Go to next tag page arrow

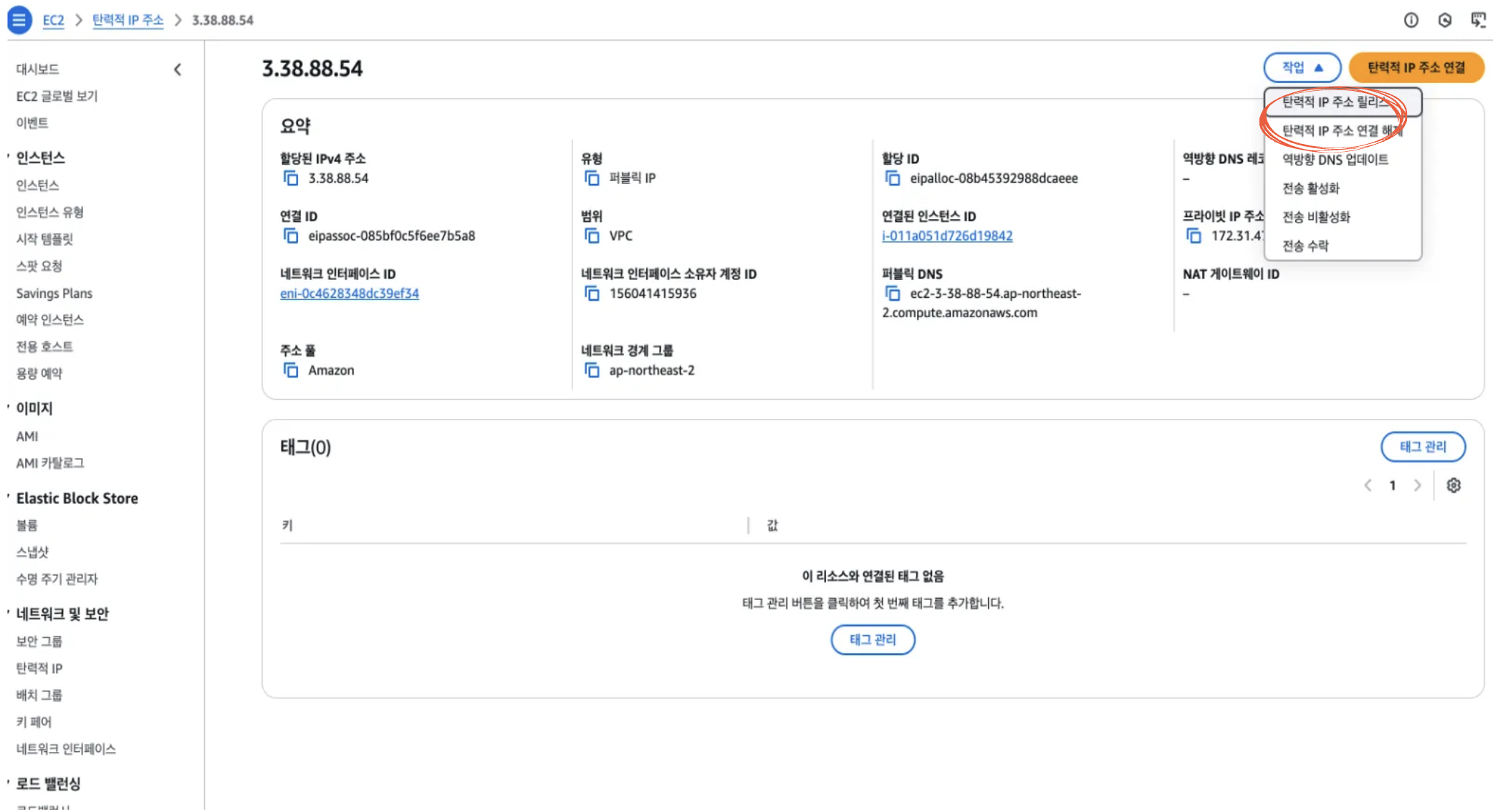(x=1417, y=485)
